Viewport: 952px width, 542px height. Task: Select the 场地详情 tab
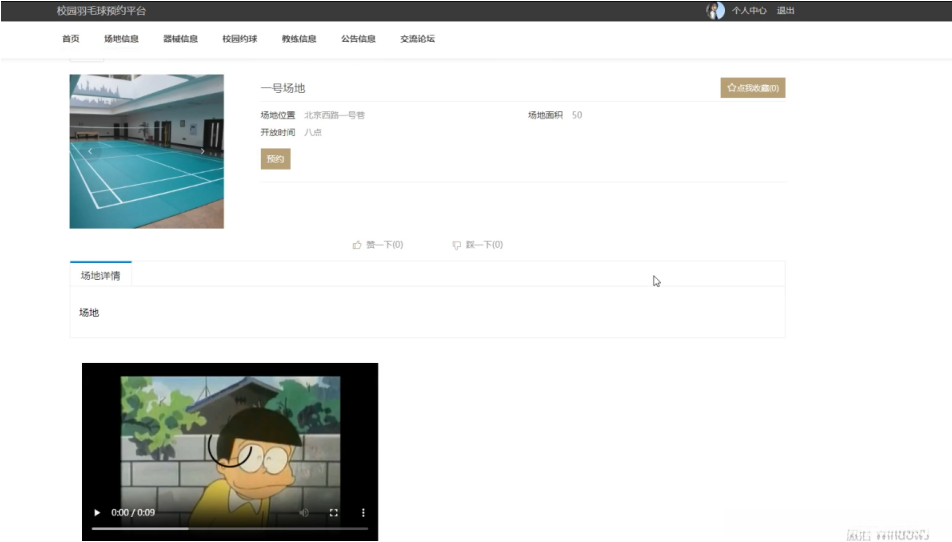101,275
